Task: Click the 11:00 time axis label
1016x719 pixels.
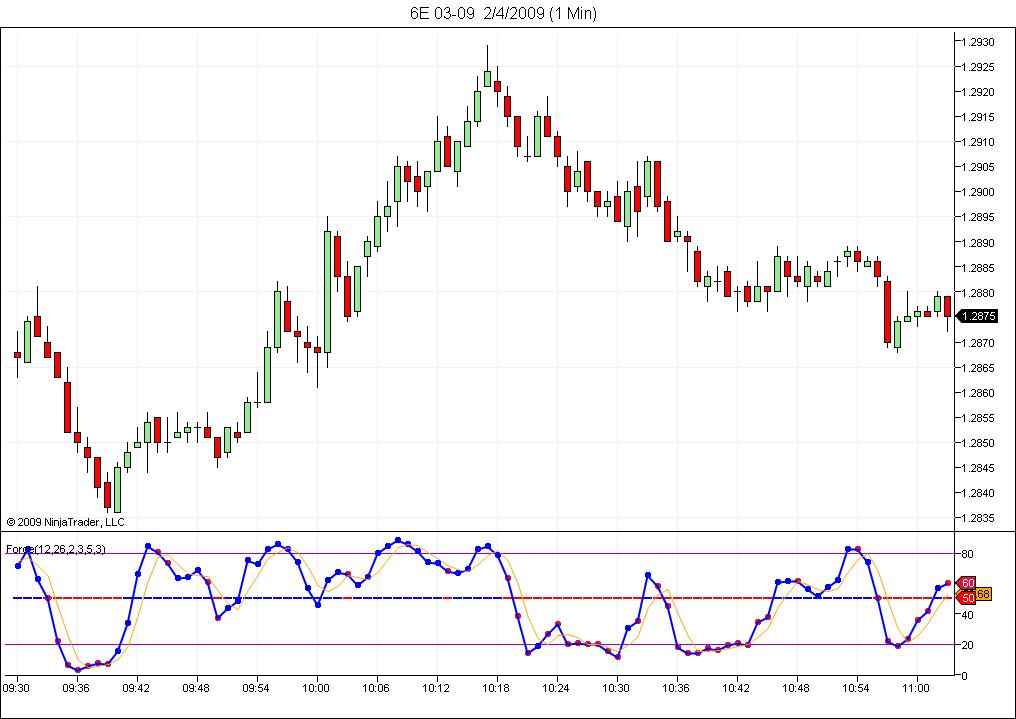Action: 916,689
